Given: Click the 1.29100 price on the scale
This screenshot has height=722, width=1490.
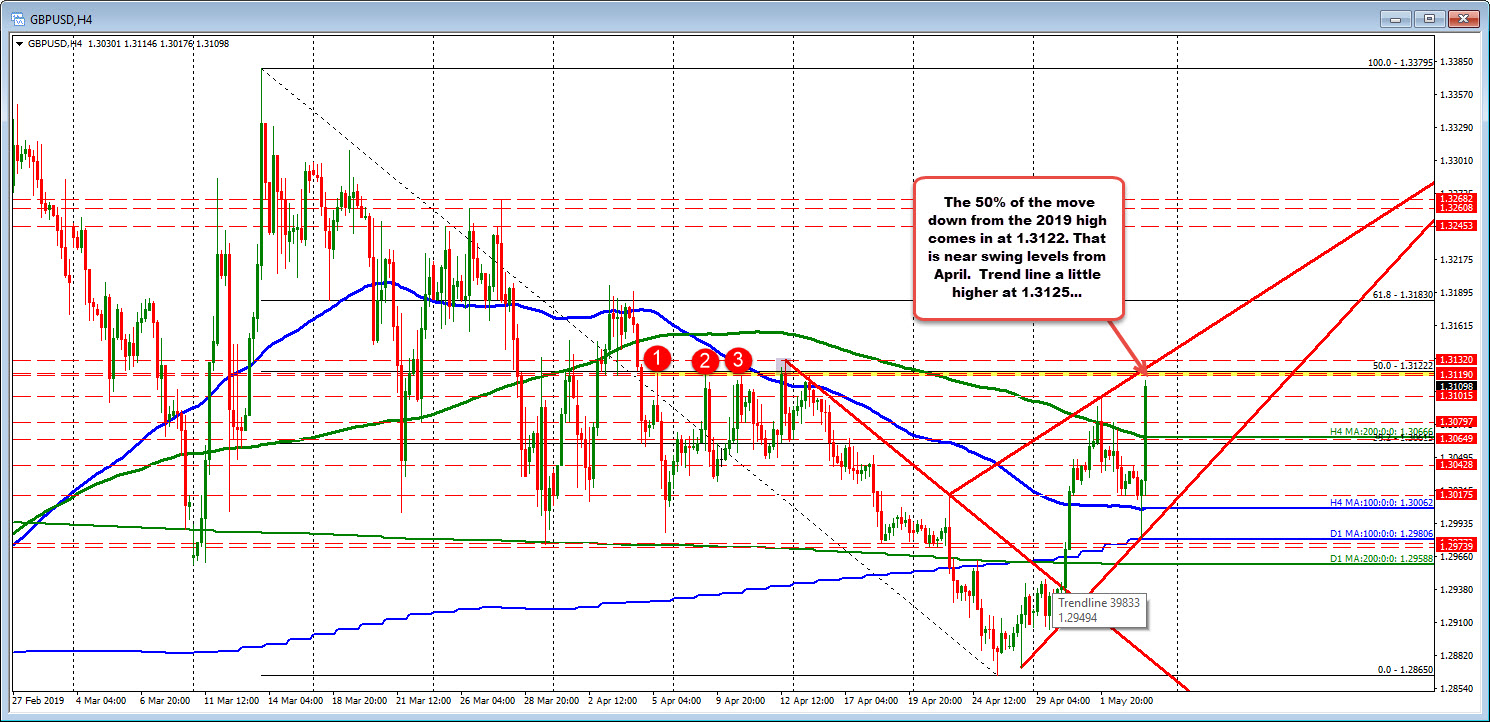Looking at the screenshot, I should [1457, 622].
